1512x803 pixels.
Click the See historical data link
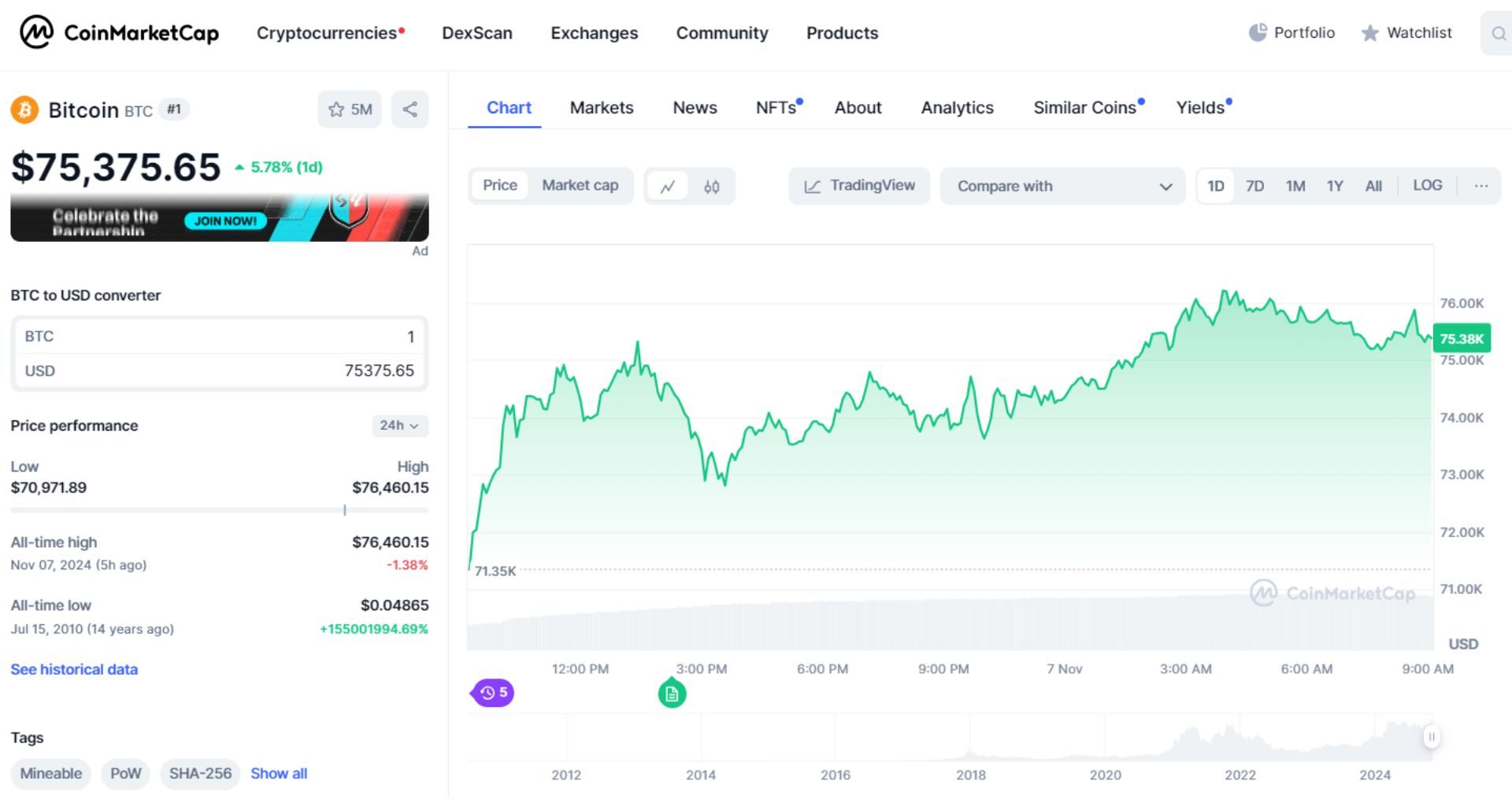(x=73, y=668)
